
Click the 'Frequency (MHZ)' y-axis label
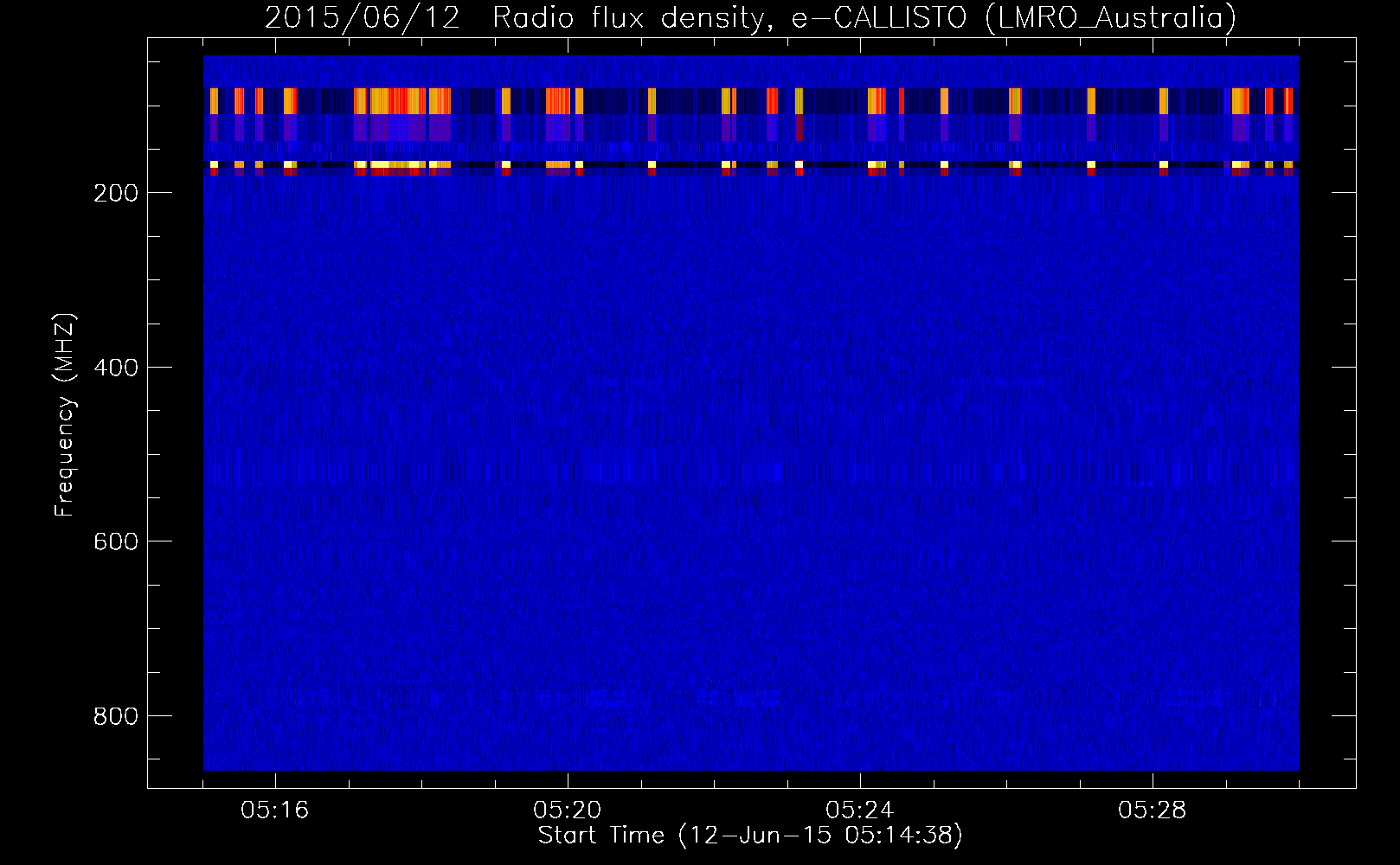[66, 414]
